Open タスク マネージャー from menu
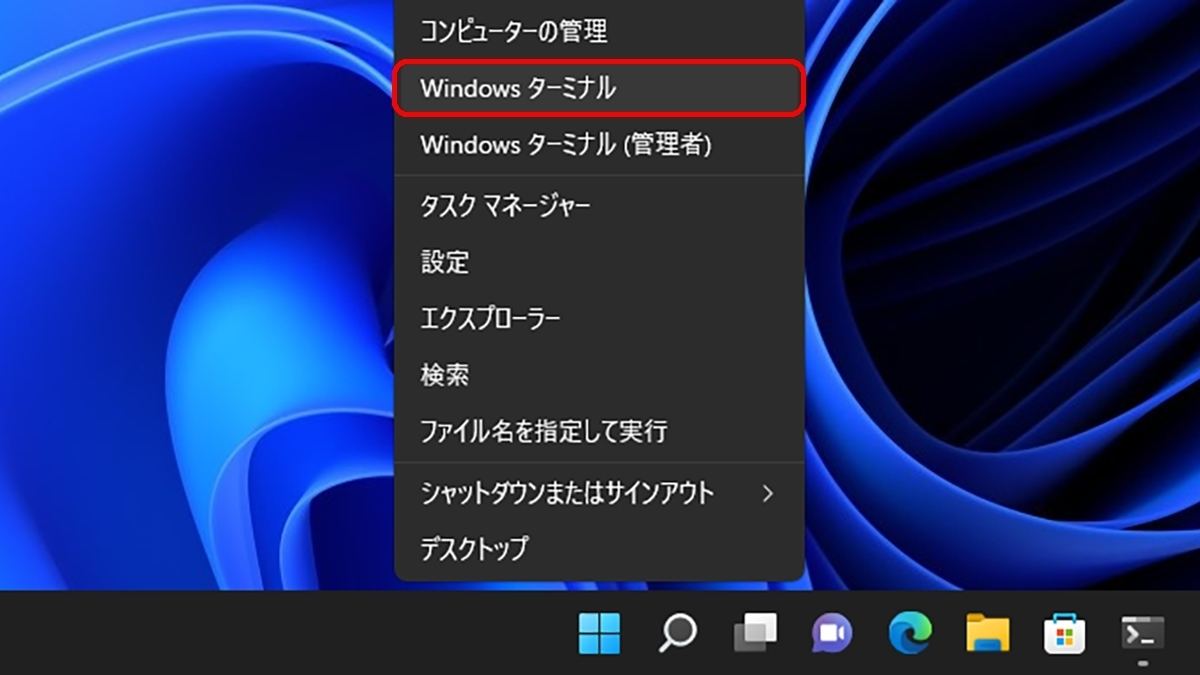 pos(600,206)
